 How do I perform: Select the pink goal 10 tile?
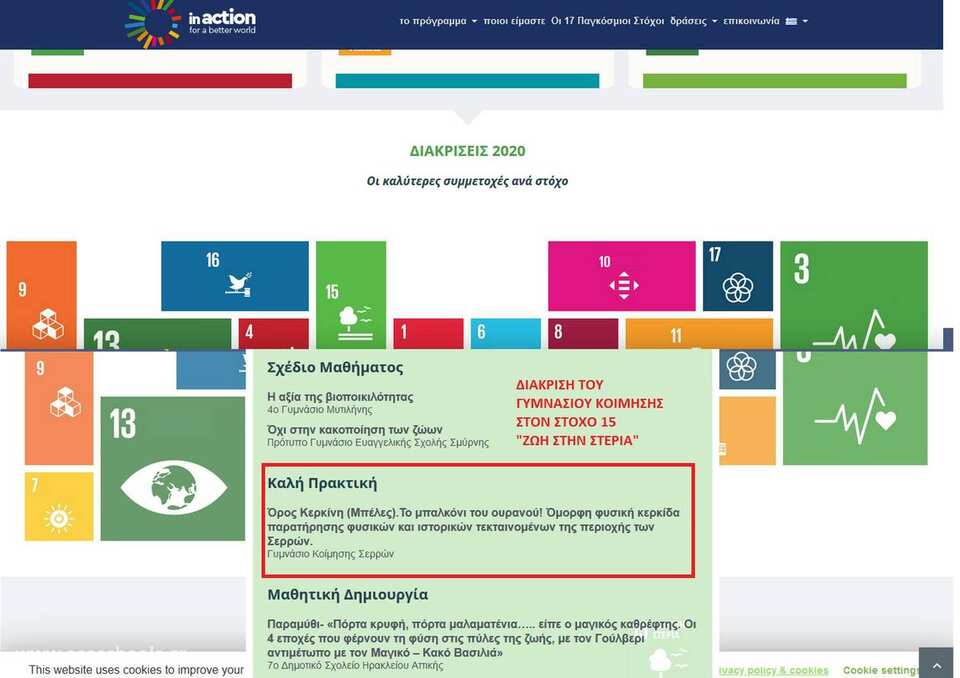click(621, 276)
